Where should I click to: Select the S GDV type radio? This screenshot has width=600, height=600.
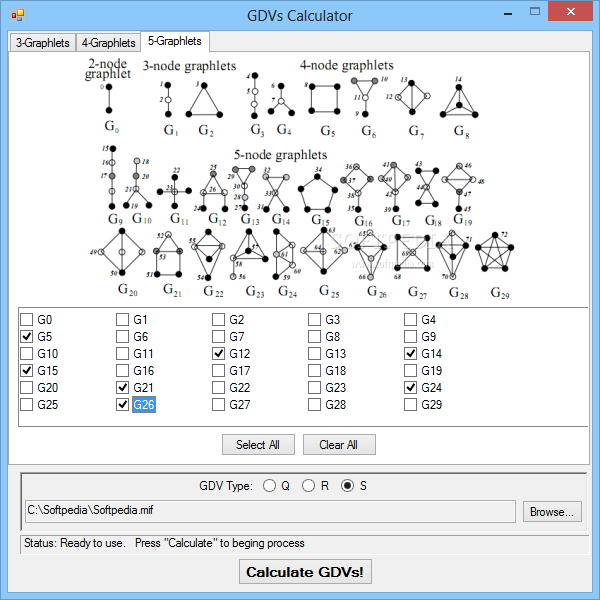coord(347,486)
